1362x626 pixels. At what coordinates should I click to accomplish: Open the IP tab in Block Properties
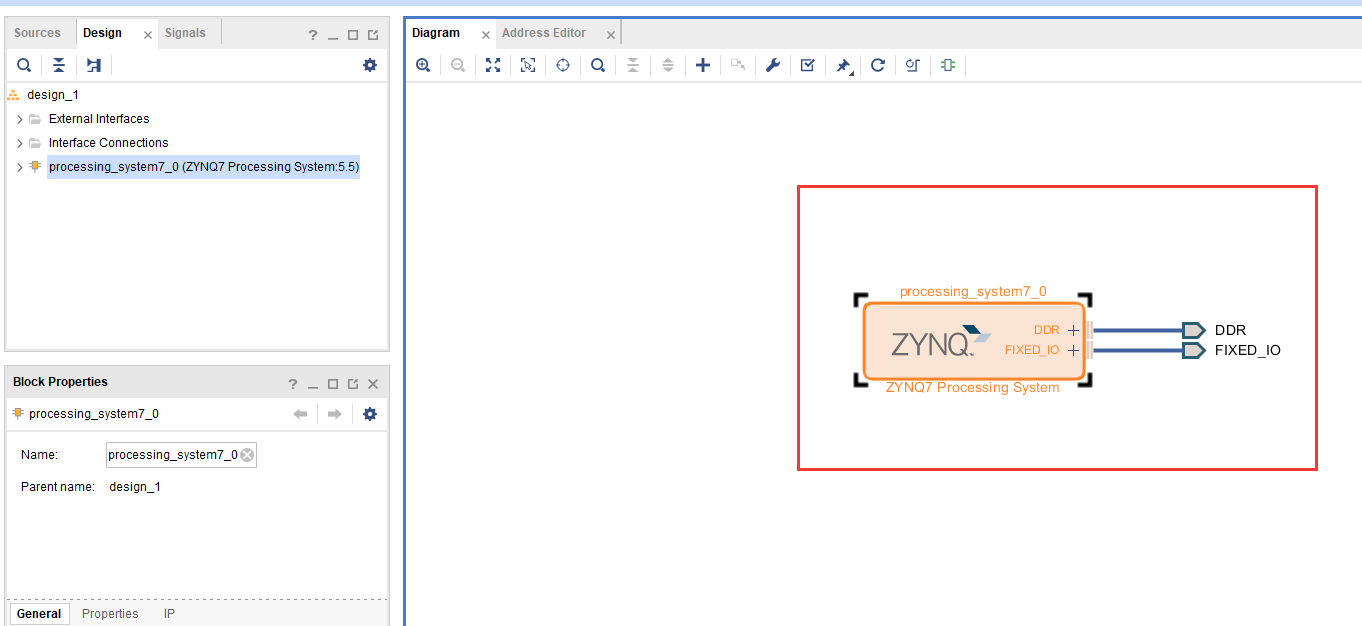169,614
